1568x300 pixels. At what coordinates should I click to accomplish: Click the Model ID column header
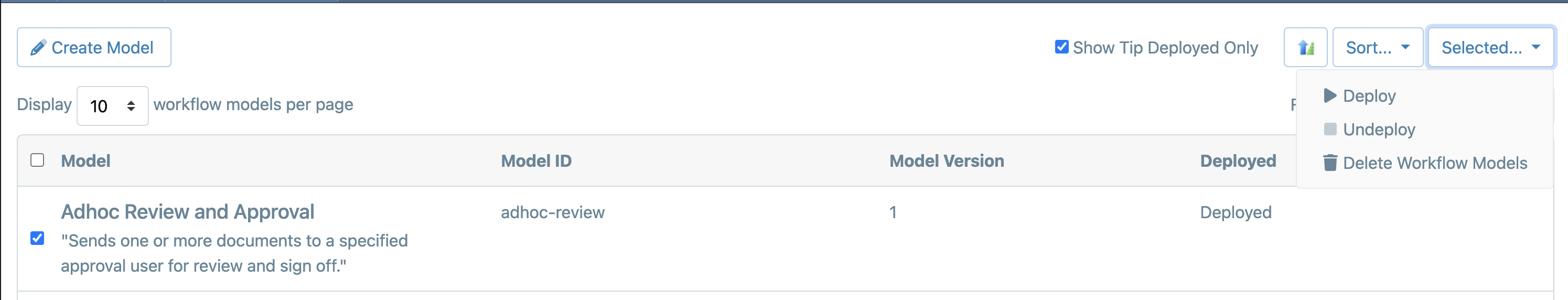[536, 160]
